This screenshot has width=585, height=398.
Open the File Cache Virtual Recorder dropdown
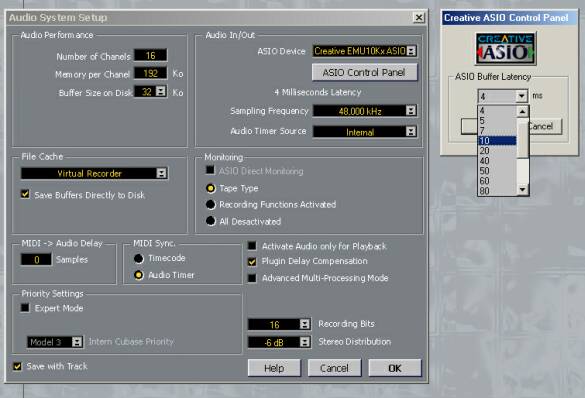click(162, 173)
